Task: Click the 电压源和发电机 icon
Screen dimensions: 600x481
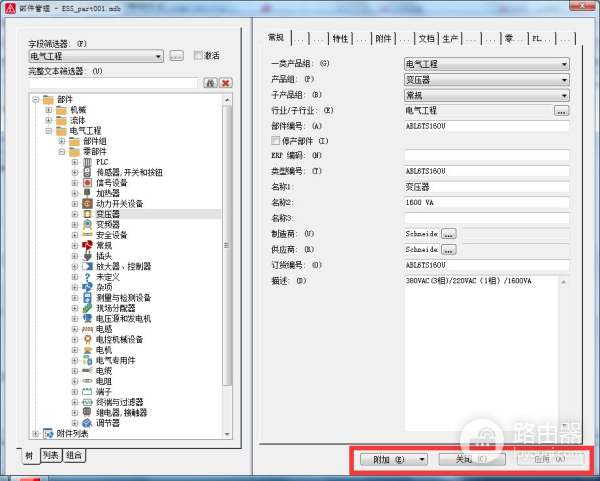Action: coord(87,318)
